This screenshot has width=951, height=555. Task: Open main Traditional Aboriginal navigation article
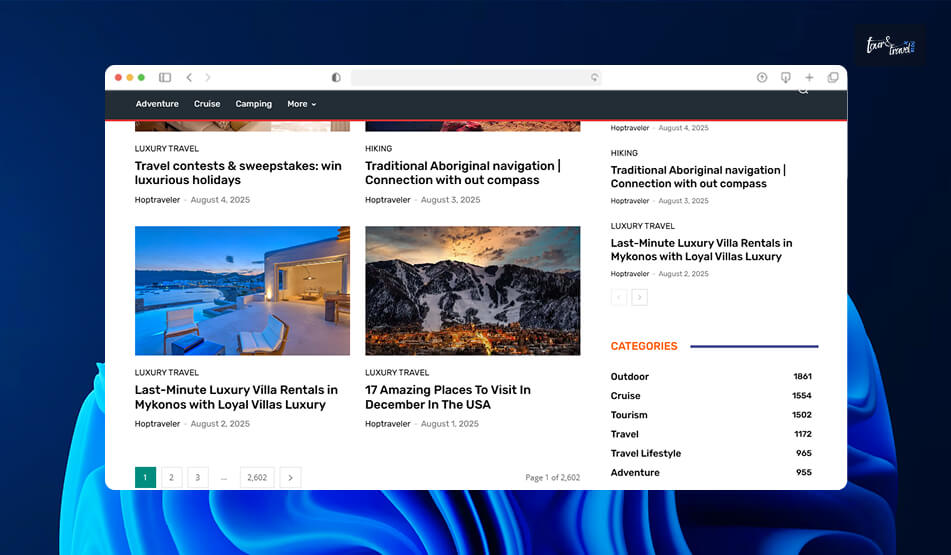[462, 173]
